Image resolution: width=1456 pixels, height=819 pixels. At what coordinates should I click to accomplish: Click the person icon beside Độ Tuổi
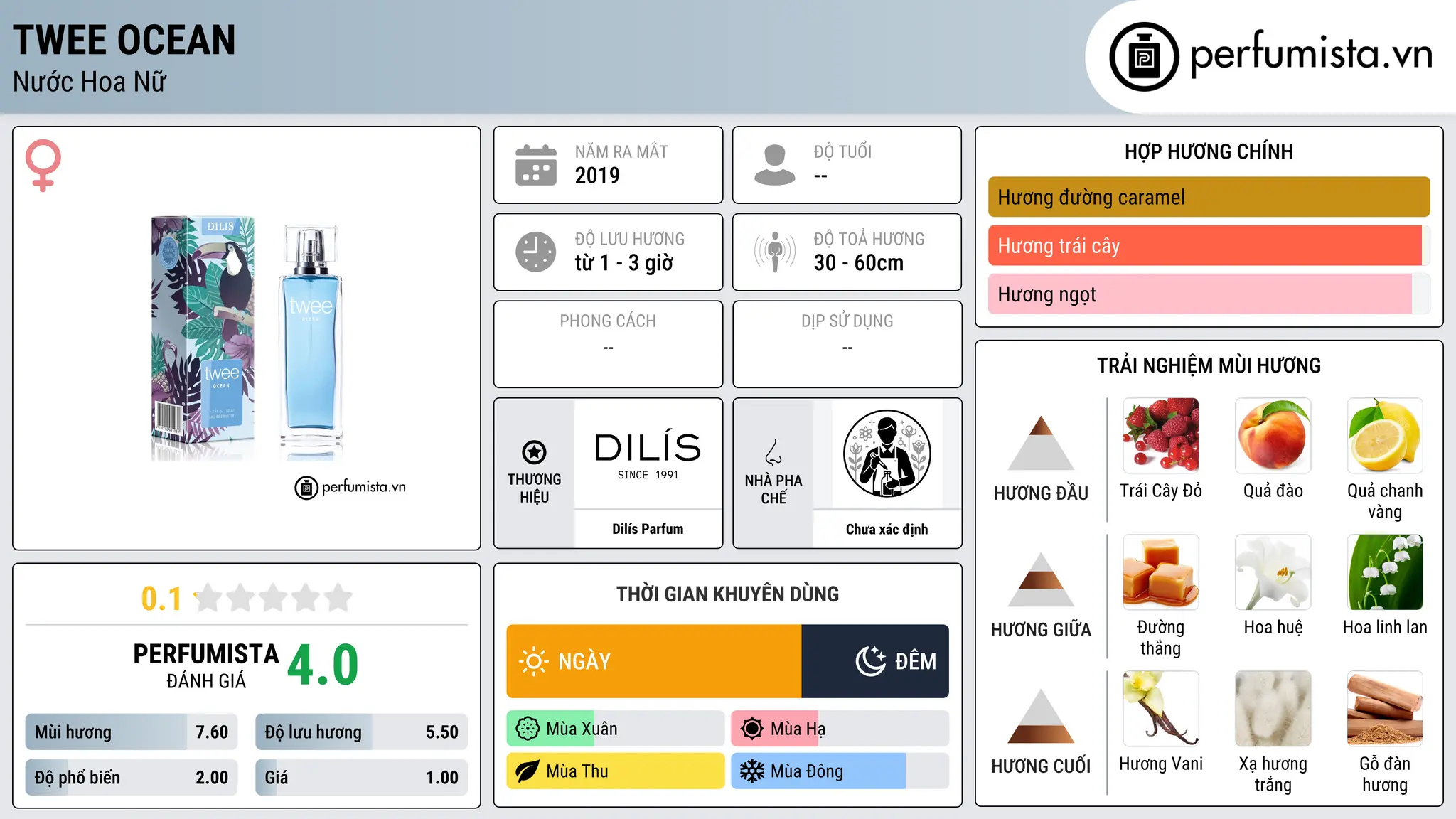point(775,165)
